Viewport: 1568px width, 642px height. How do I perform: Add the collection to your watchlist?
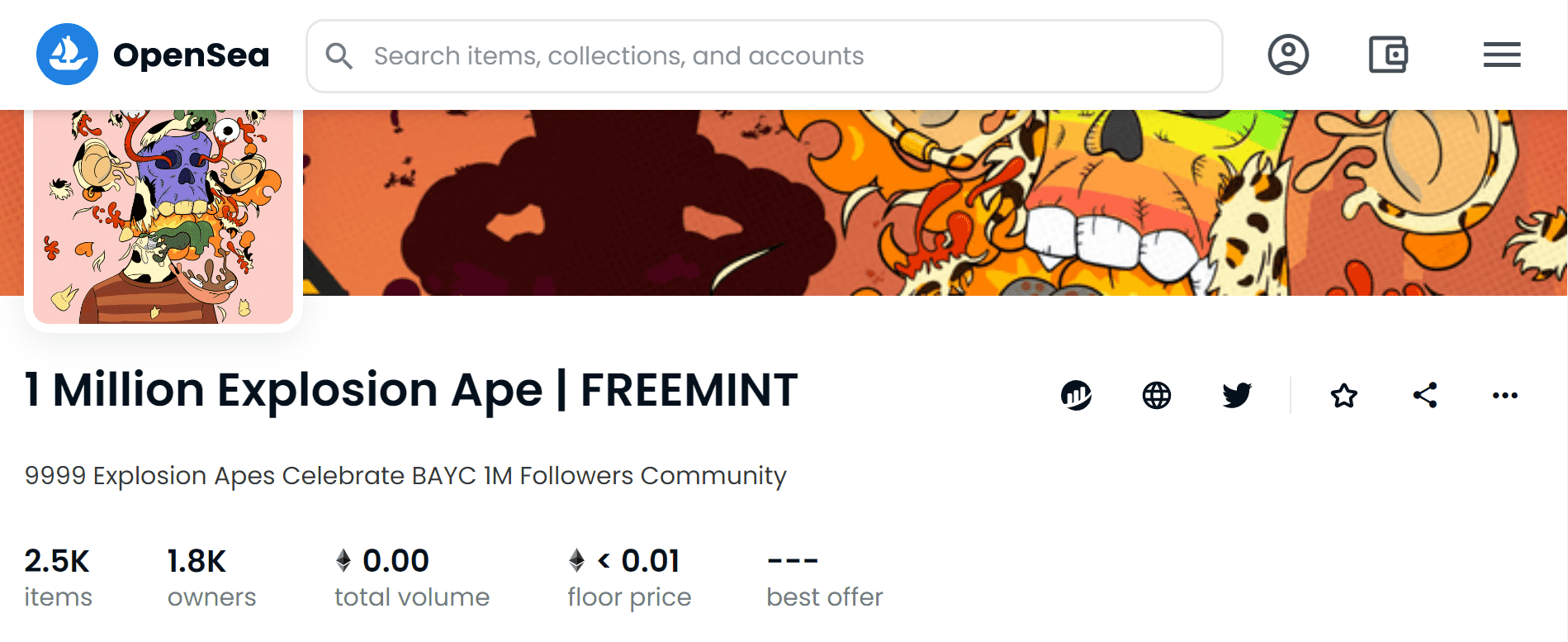pos(1343,395)
